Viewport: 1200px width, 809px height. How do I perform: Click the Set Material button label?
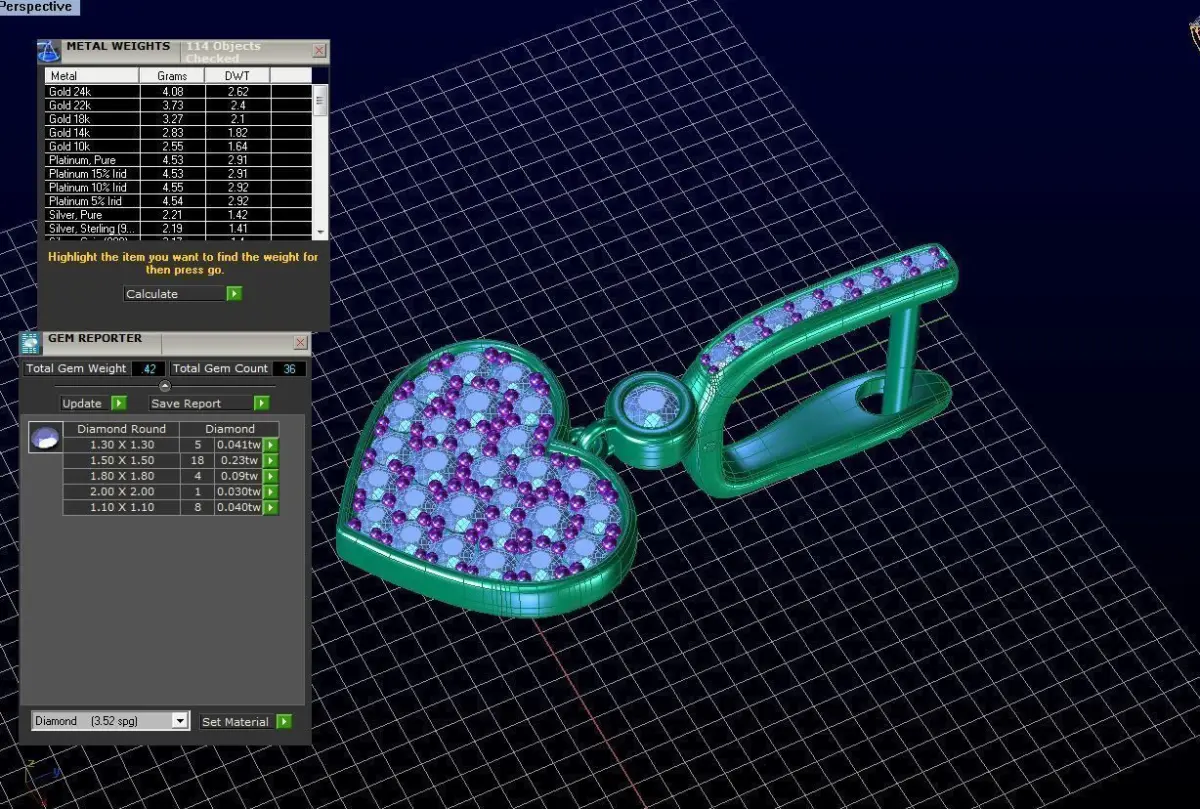tap(235, 721)
